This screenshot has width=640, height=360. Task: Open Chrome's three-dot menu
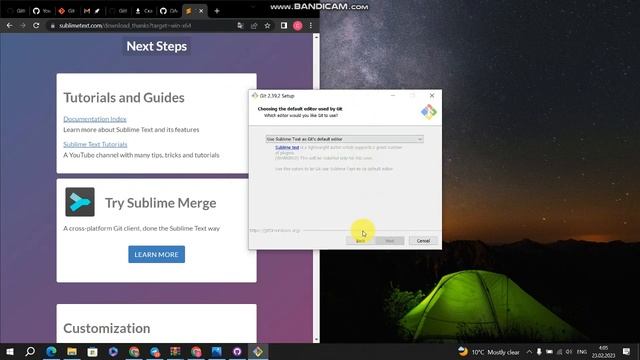click(x=311, y=26)
